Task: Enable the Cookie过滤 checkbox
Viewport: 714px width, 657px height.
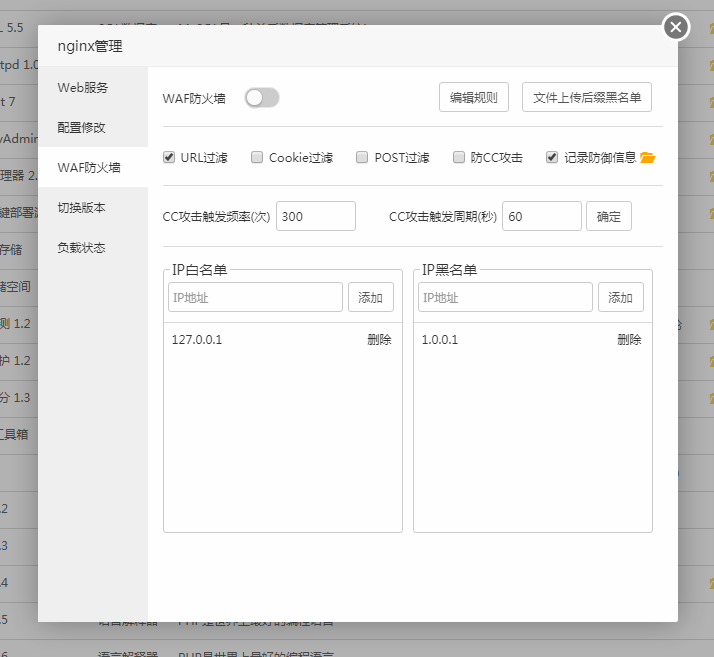Action: coord(257,157)
